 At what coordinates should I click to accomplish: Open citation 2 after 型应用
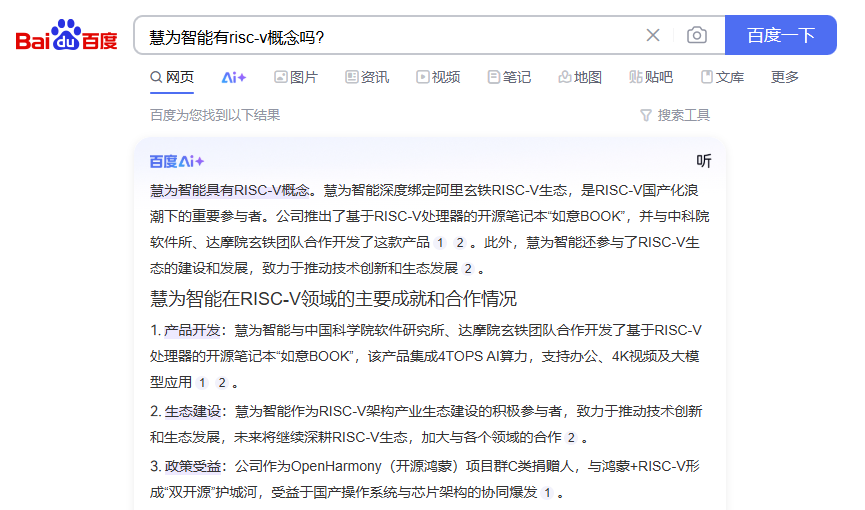pos(222,383)
